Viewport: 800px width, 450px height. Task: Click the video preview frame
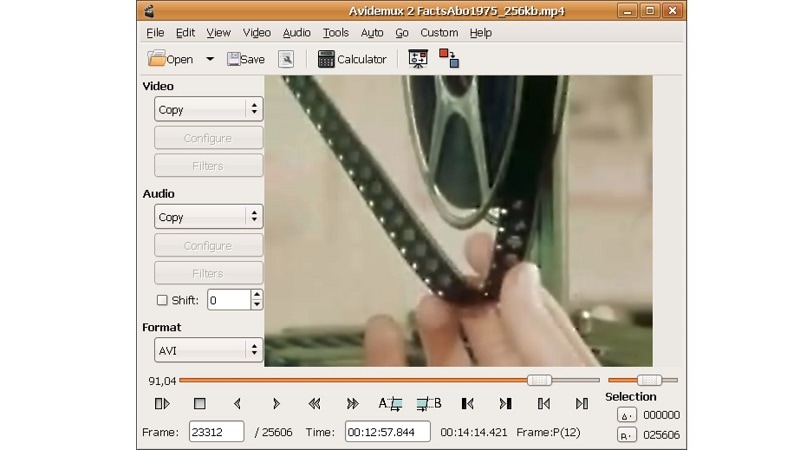coord(458,221)
